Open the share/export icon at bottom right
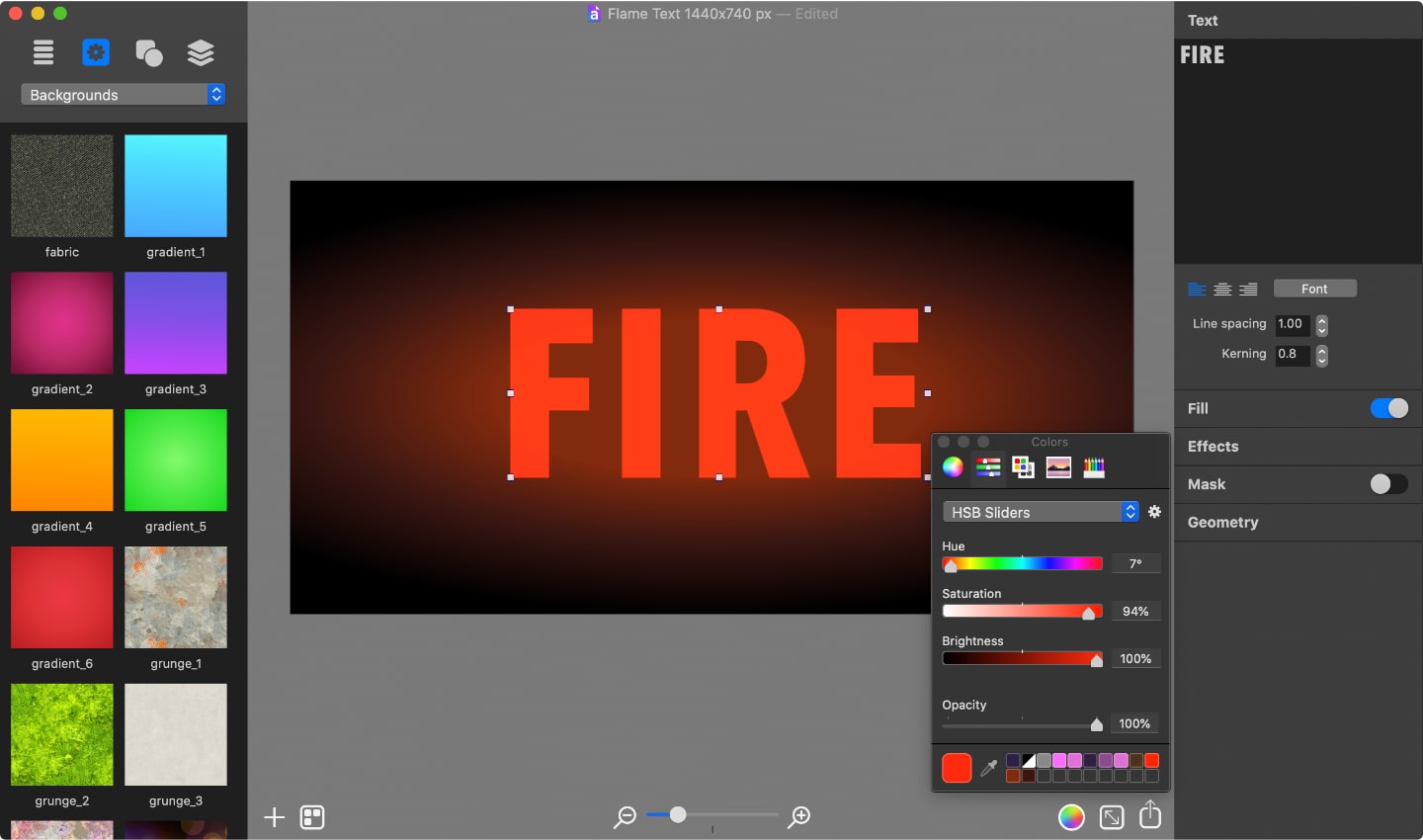 point(1149,817)
